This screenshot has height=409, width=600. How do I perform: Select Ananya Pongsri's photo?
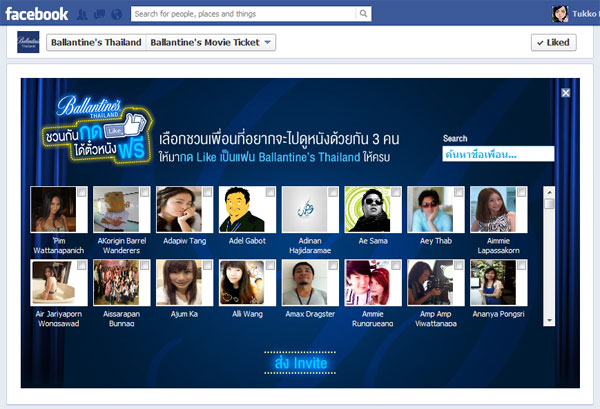493,283
